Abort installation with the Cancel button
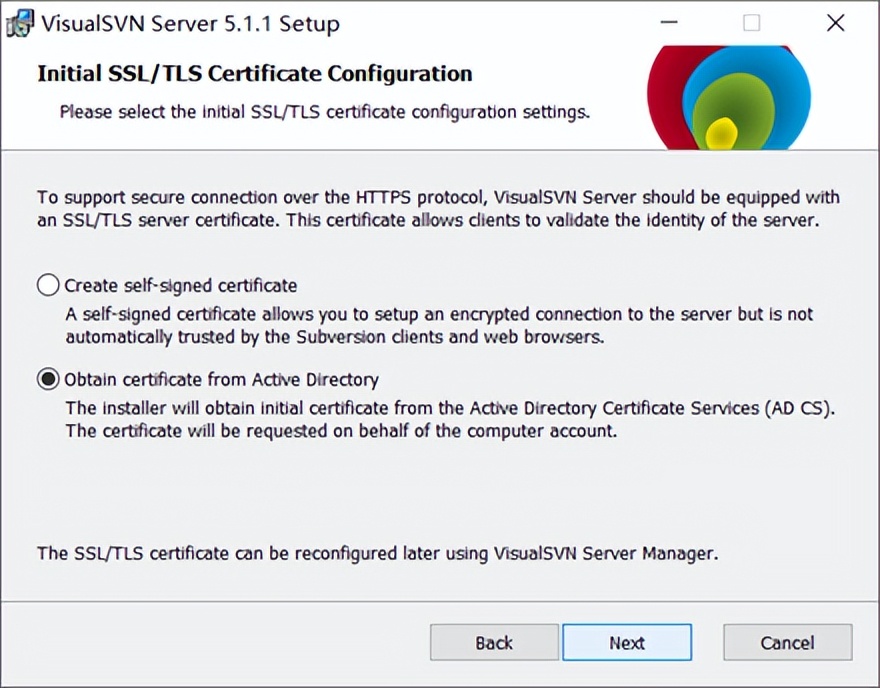880x688 pixels. tap(787, 643)
